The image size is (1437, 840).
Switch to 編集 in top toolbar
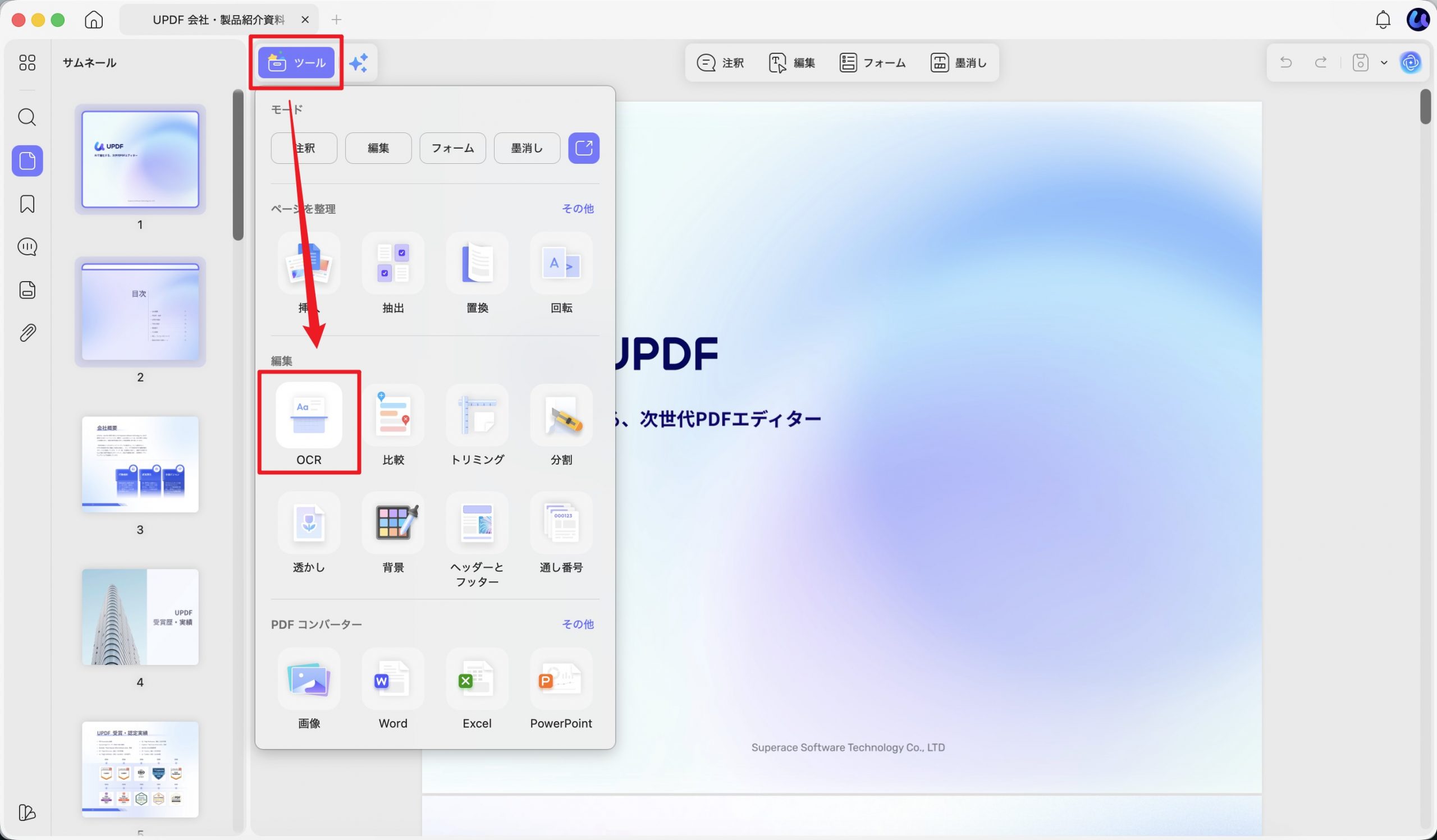(792, 63)
